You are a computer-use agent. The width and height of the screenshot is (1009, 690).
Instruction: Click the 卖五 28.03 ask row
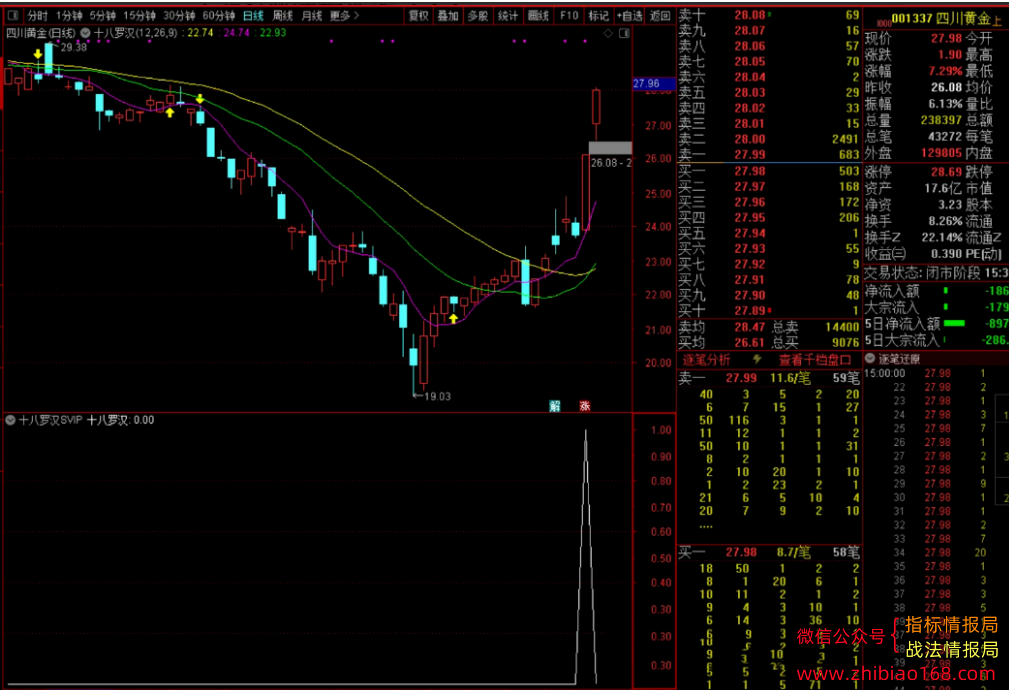[x=769, y=93]
